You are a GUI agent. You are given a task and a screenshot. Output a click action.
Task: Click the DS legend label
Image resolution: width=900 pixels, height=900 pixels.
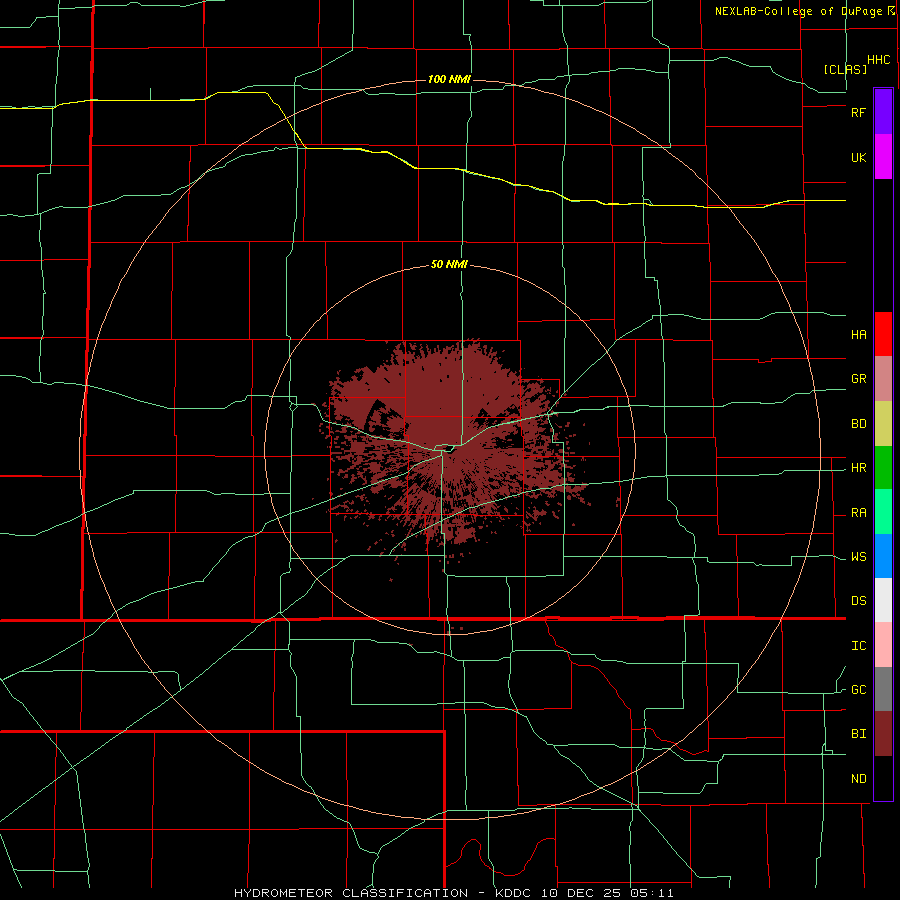click(858, 601)
